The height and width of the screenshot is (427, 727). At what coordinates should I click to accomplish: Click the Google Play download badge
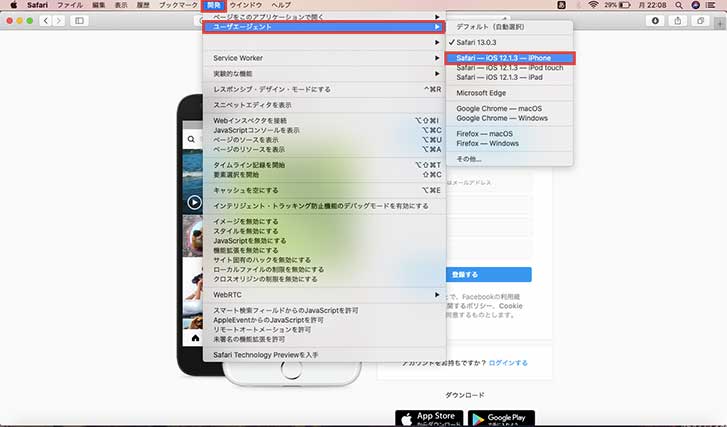point(501,418)
